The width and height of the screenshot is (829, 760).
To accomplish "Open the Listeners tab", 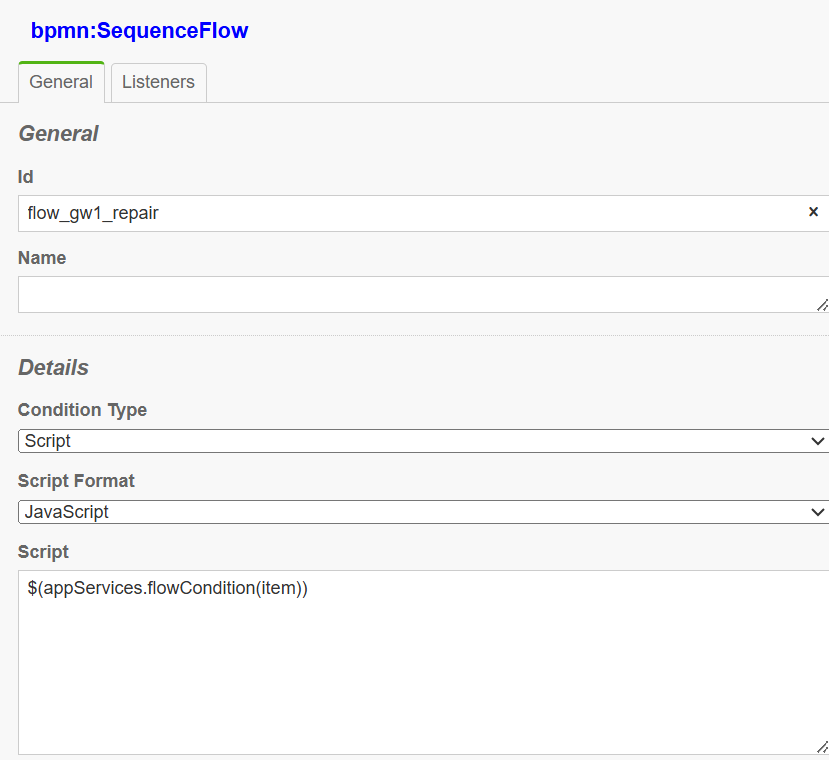I will (x=159, y=83).
